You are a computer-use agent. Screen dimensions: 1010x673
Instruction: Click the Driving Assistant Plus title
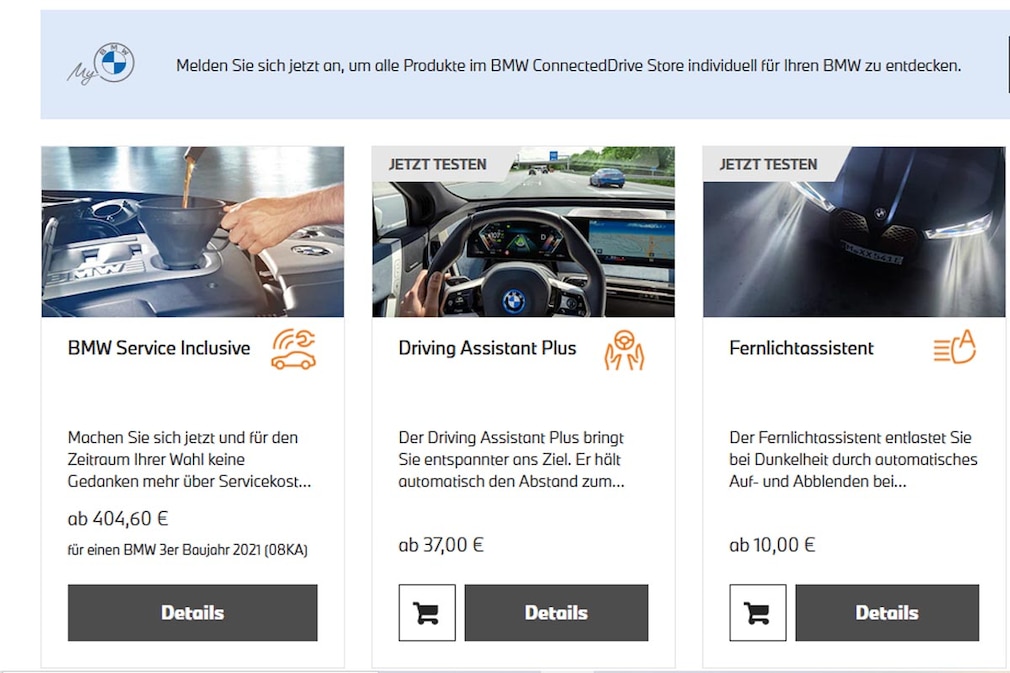point(487,348)
